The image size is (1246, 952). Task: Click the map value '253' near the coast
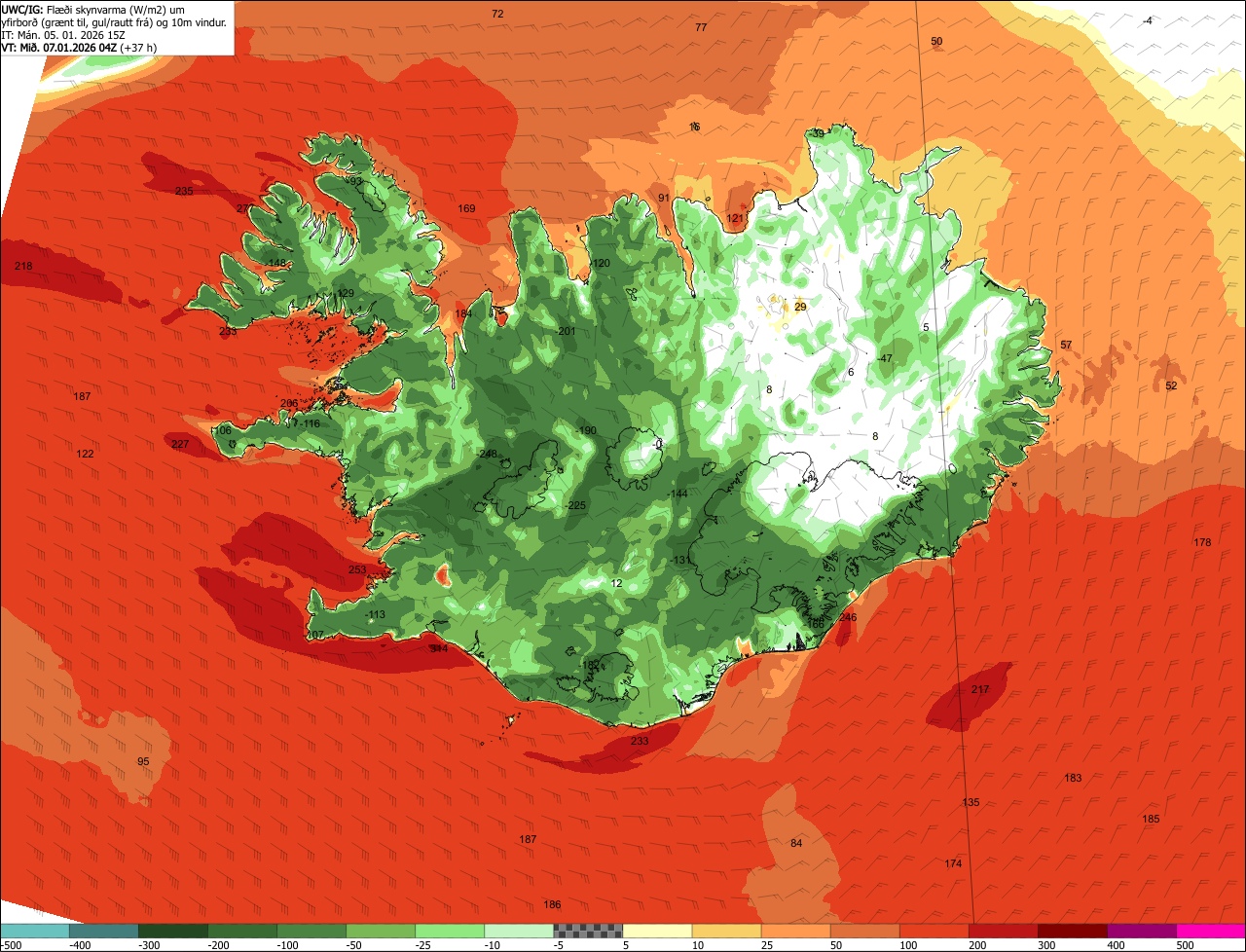[357, 570]
